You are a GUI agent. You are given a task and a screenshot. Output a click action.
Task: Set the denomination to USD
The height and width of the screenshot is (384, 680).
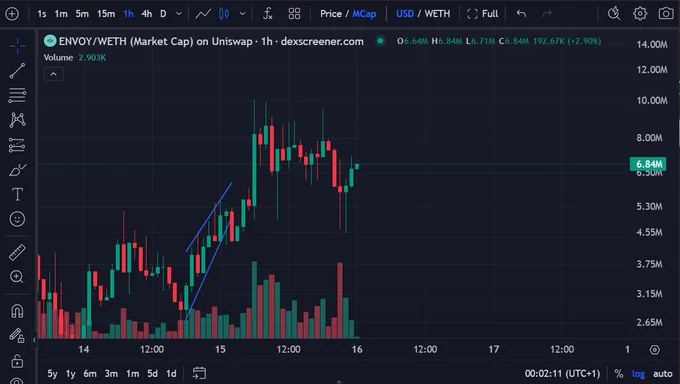pos(405,14)
